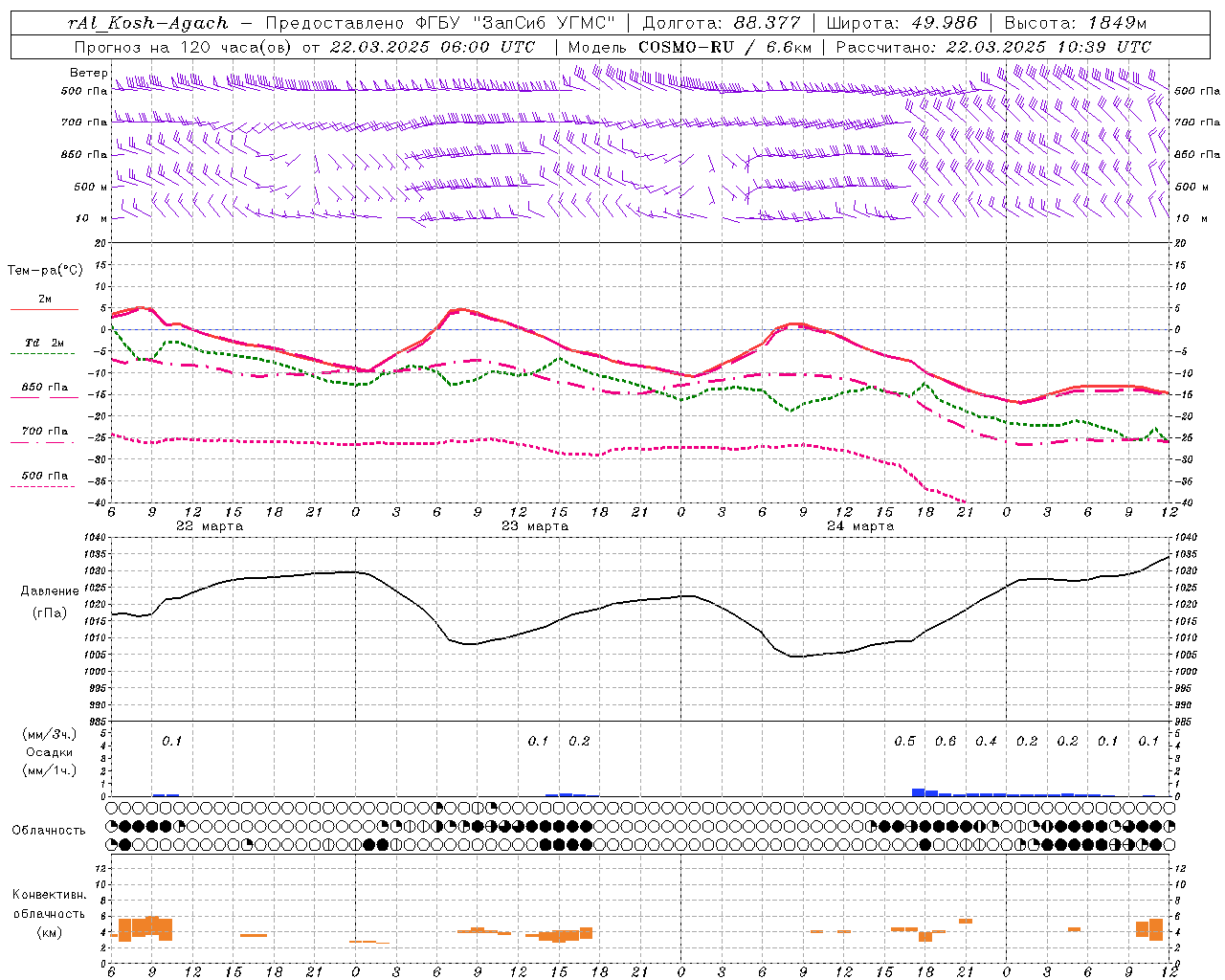Click the (мм/3ч.) precipitation unit label
Screen dimensions: 1225x980
pyautogui.click(x=50, y=734)
